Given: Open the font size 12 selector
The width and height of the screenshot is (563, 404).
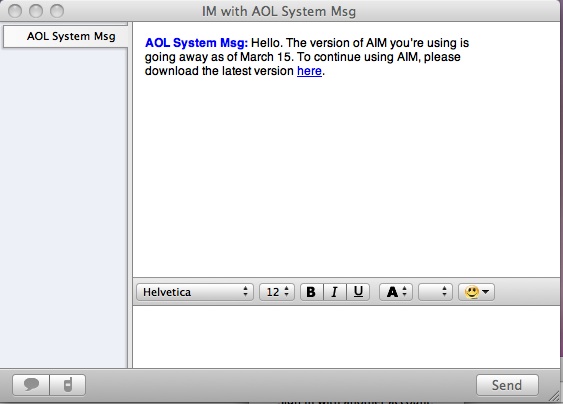Looking at the screenshot, I should pos(277,292).
